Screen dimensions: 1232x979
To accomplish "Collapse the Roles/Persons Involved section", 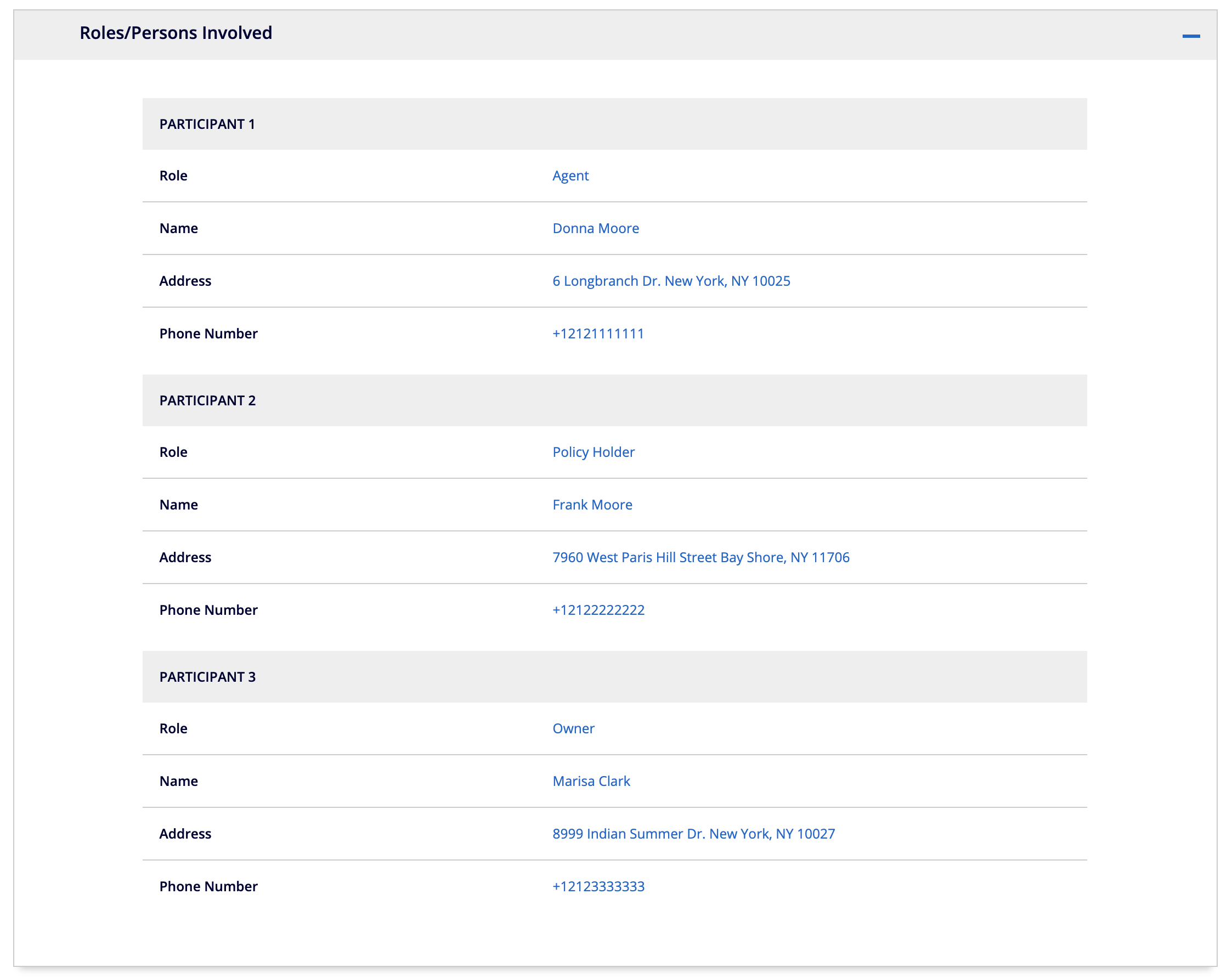I will coord(1190,36).
